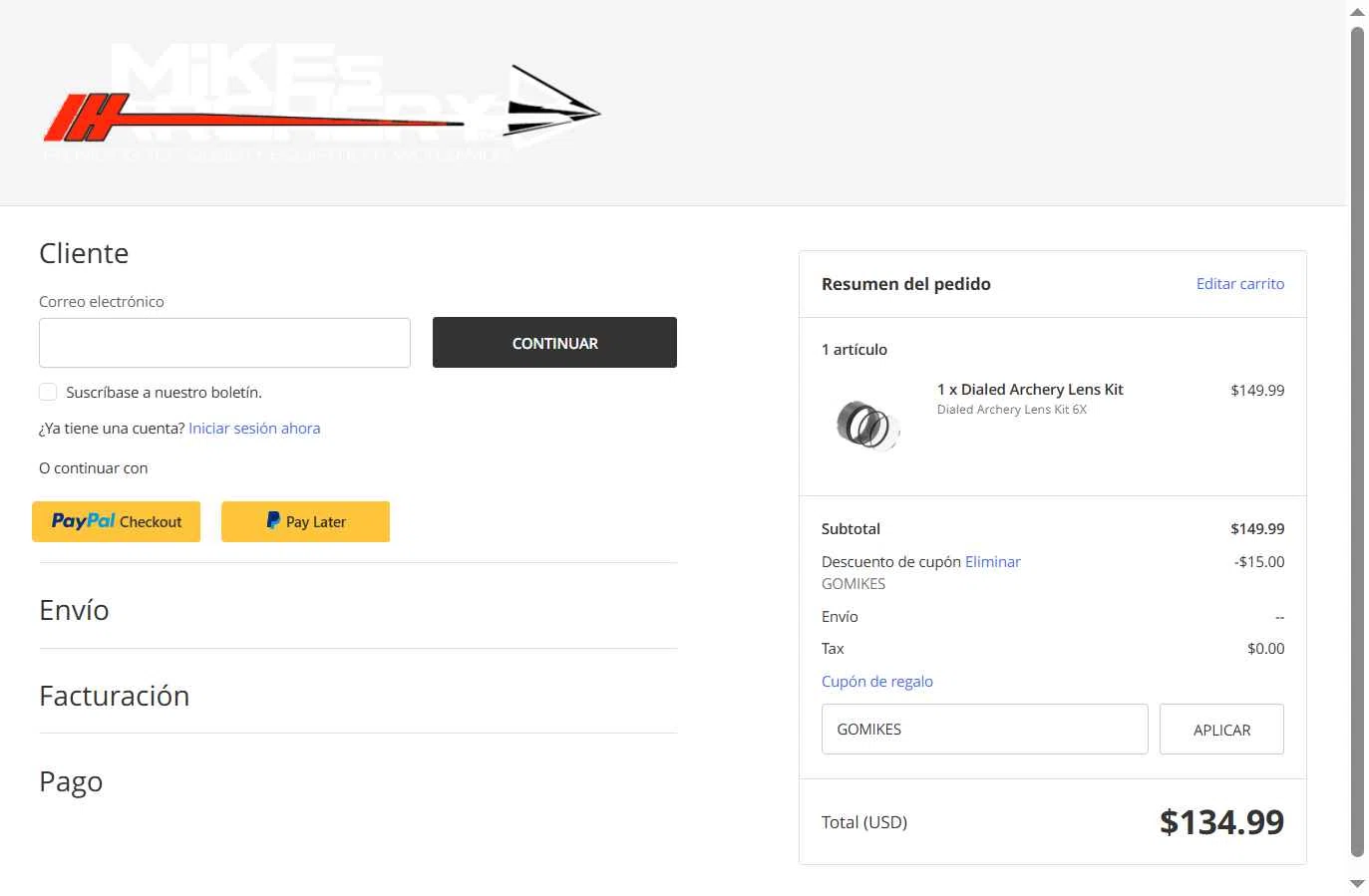Screen dimensions: 1369x896
Task: View the Dialed Archery Lens Kit thumbnail
Action: (x=867, y=425)
